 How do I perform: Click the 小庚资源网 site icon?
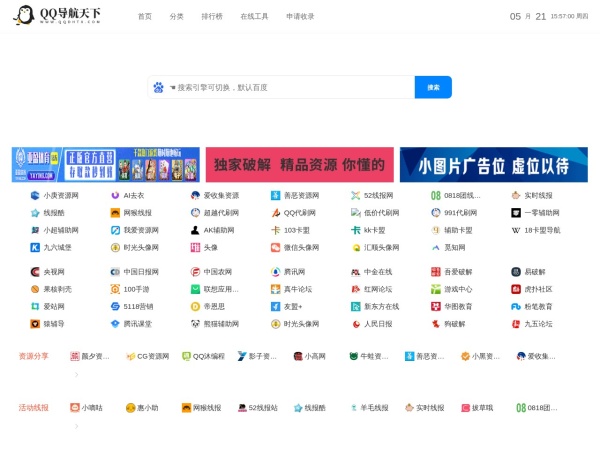[35, 196]
